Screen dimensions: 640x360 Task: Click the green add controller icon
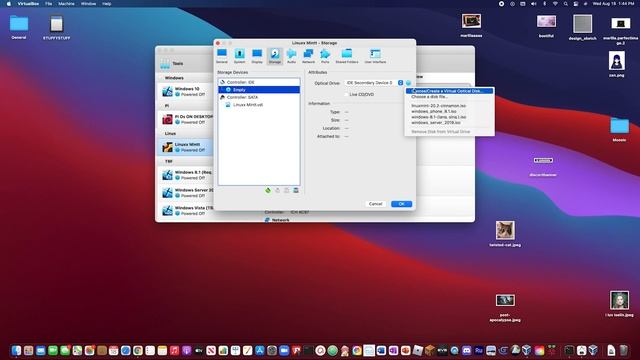[268, 190]
